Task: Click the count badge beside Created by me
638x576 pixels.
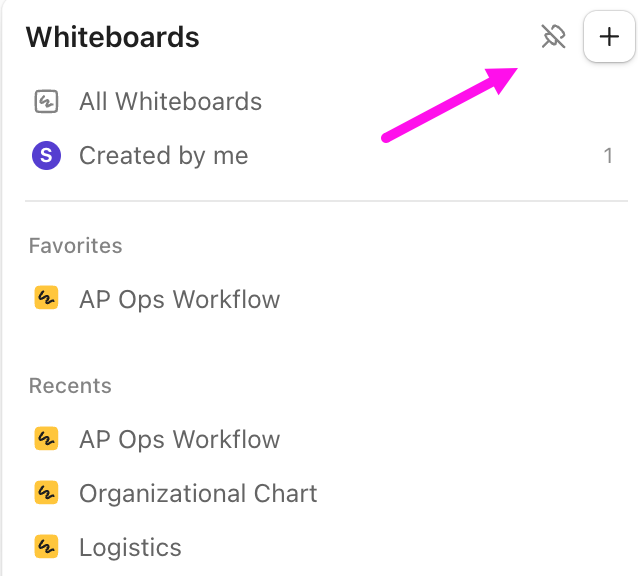Action: point(608,156)
